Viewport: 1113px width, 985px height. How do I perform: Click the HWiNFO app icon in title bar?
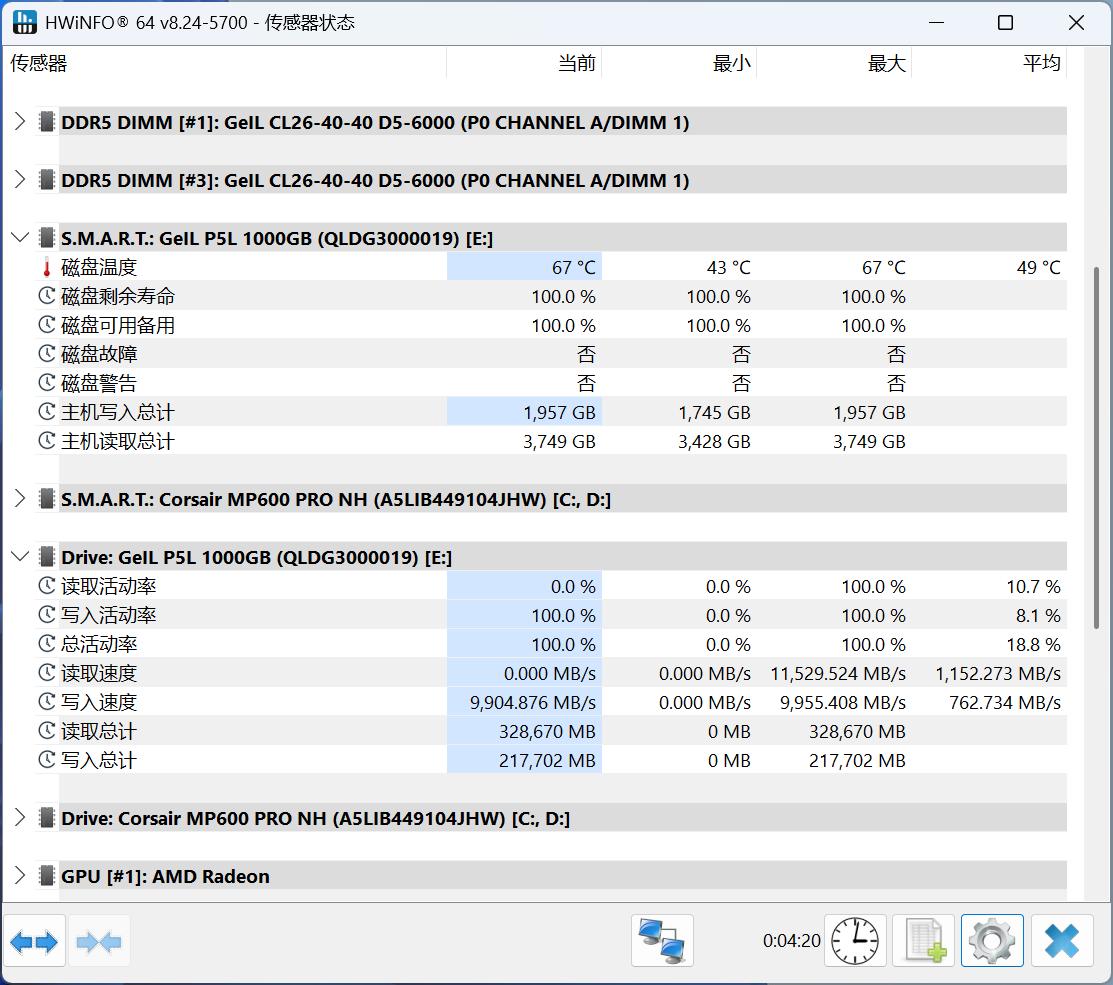tap(25, 23)
